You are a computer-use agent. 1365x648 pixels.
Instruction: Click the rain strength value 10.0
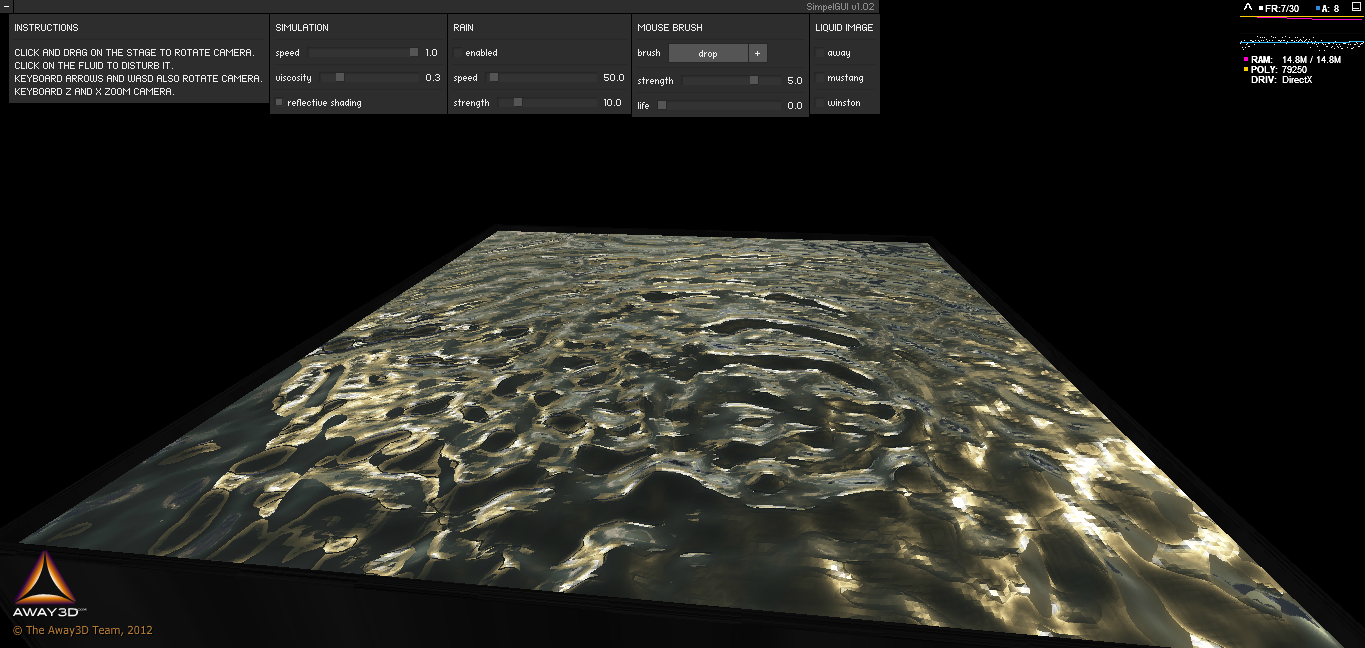click(613, 103)
